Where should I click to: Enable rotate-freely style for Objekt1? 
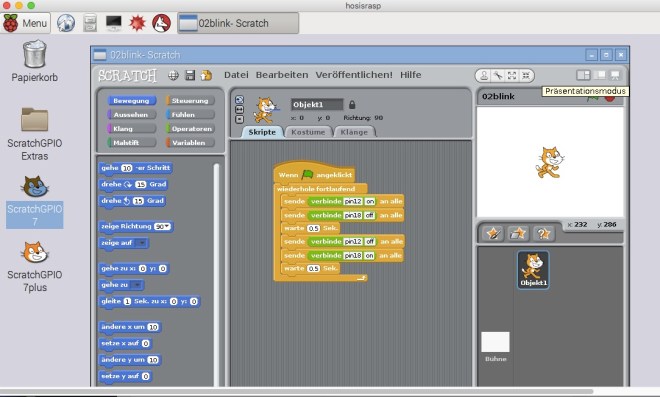[239, 100]
